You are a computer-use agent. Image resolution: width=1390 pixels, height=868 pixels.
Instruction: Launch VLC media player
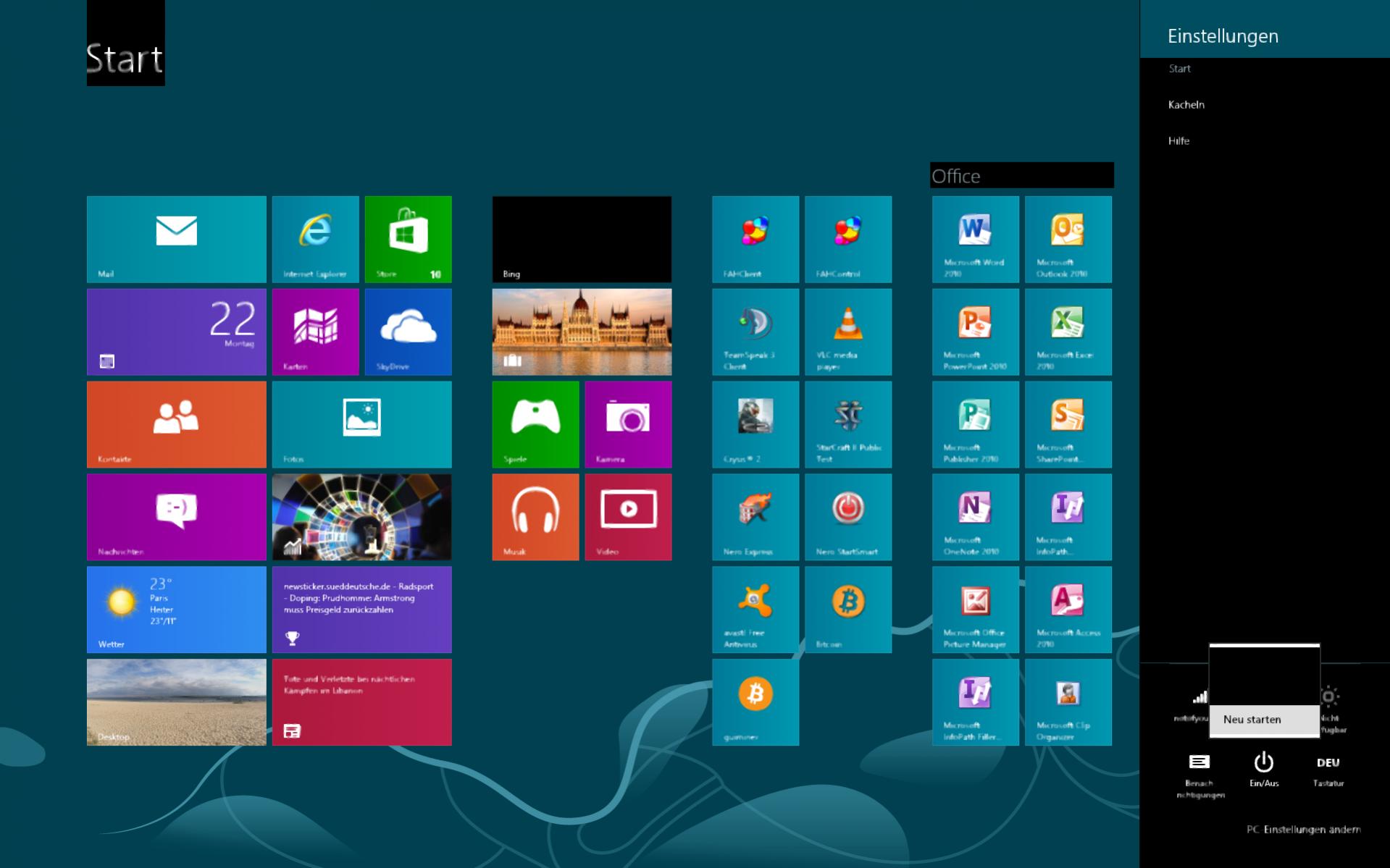[848, 332]
